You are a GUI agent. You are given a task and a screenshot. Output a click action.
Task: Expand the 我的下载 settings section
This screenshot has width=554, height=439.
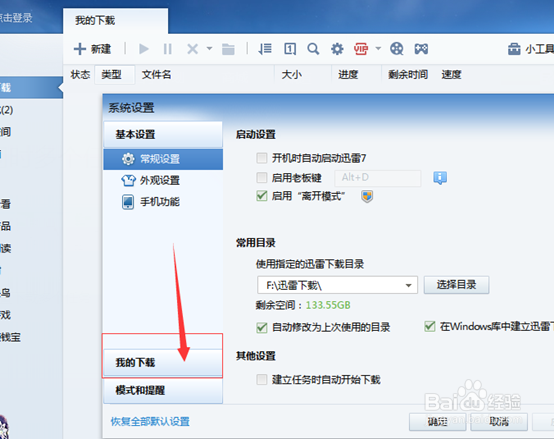[x=163, y=363]
